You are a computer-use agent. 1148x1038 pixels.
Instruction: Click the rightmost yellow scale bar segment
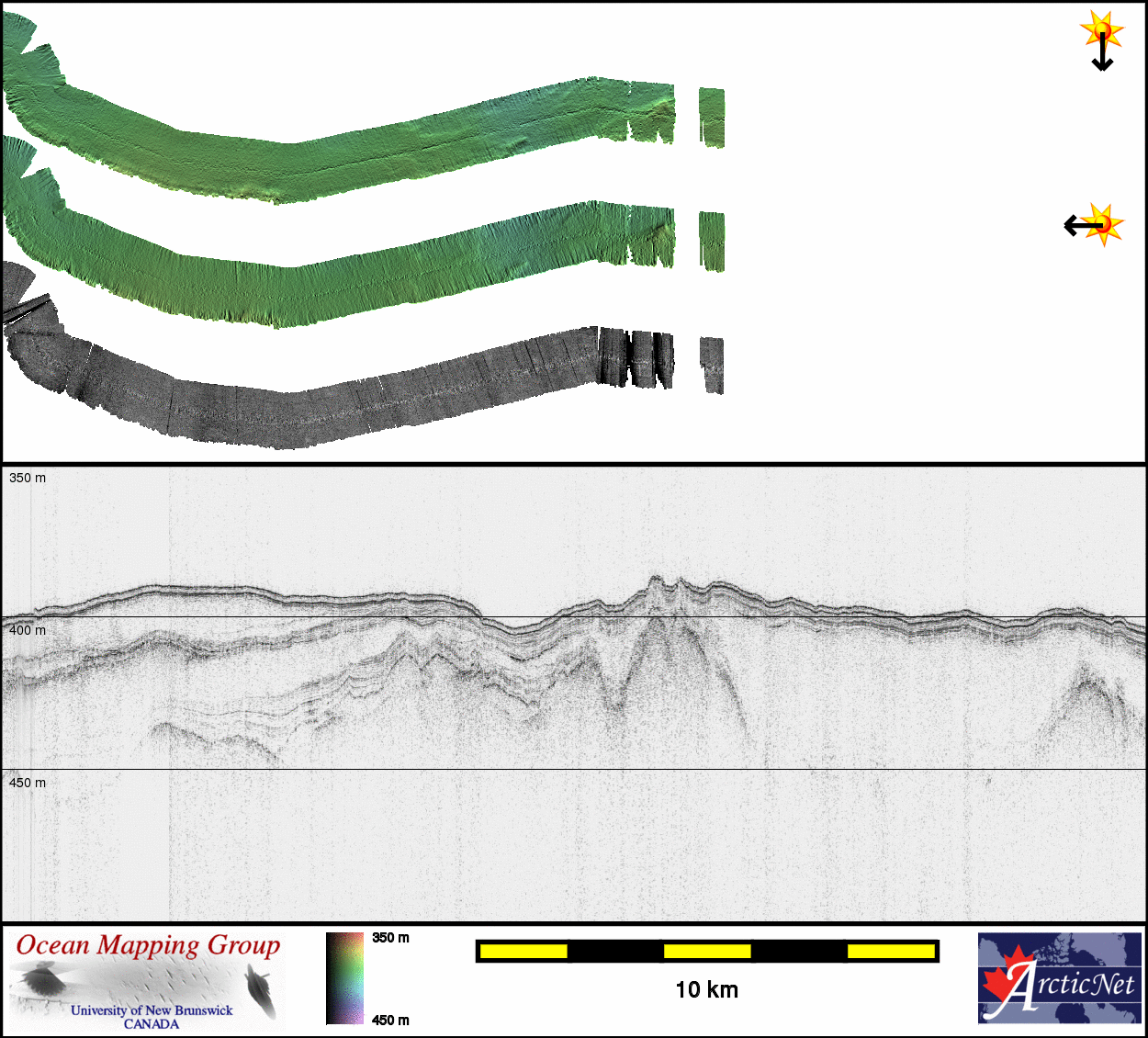tap(890, 952)
